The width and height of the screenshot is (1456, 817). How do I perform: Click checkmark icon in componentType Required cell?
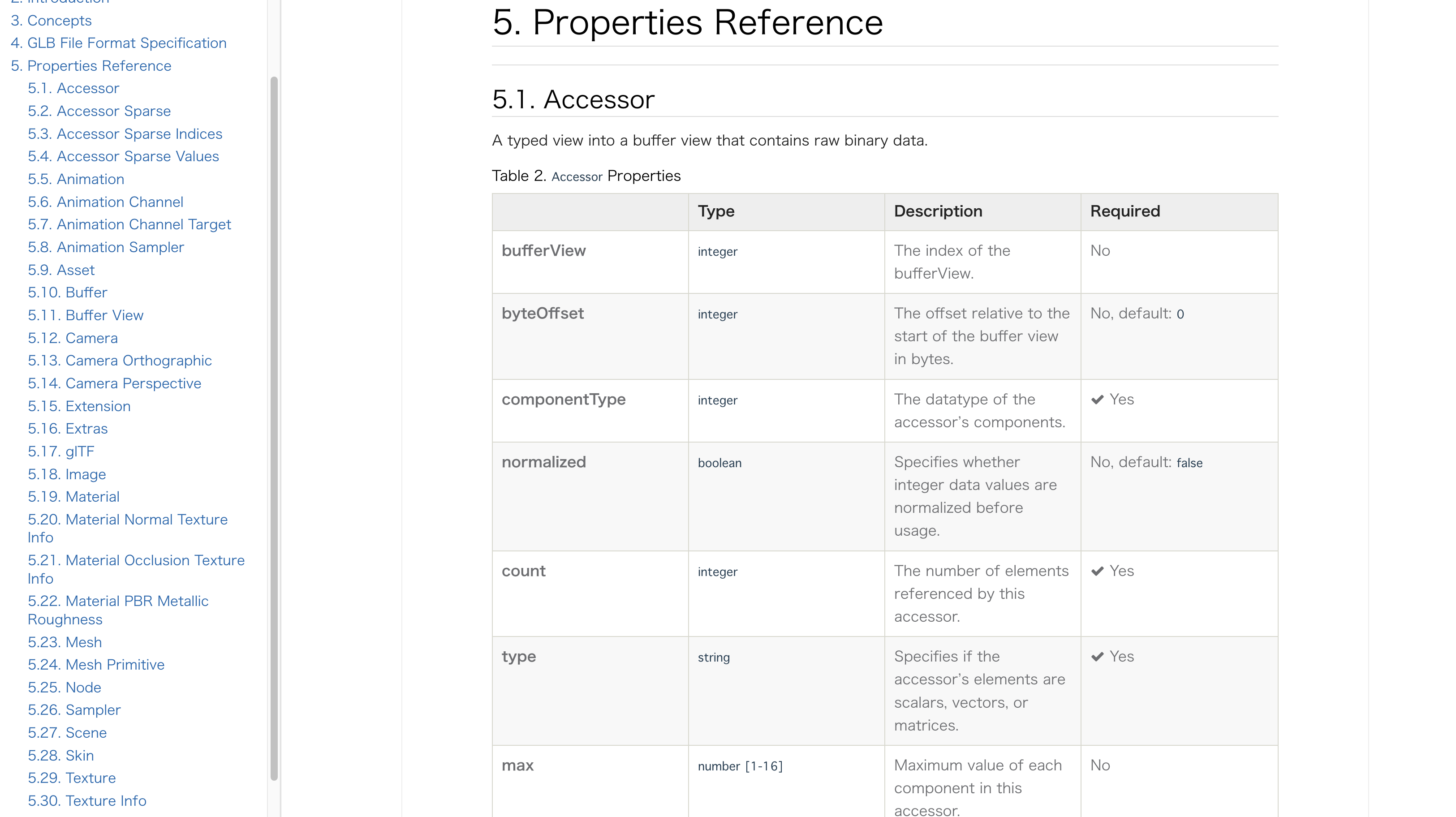pos(1098,400)
